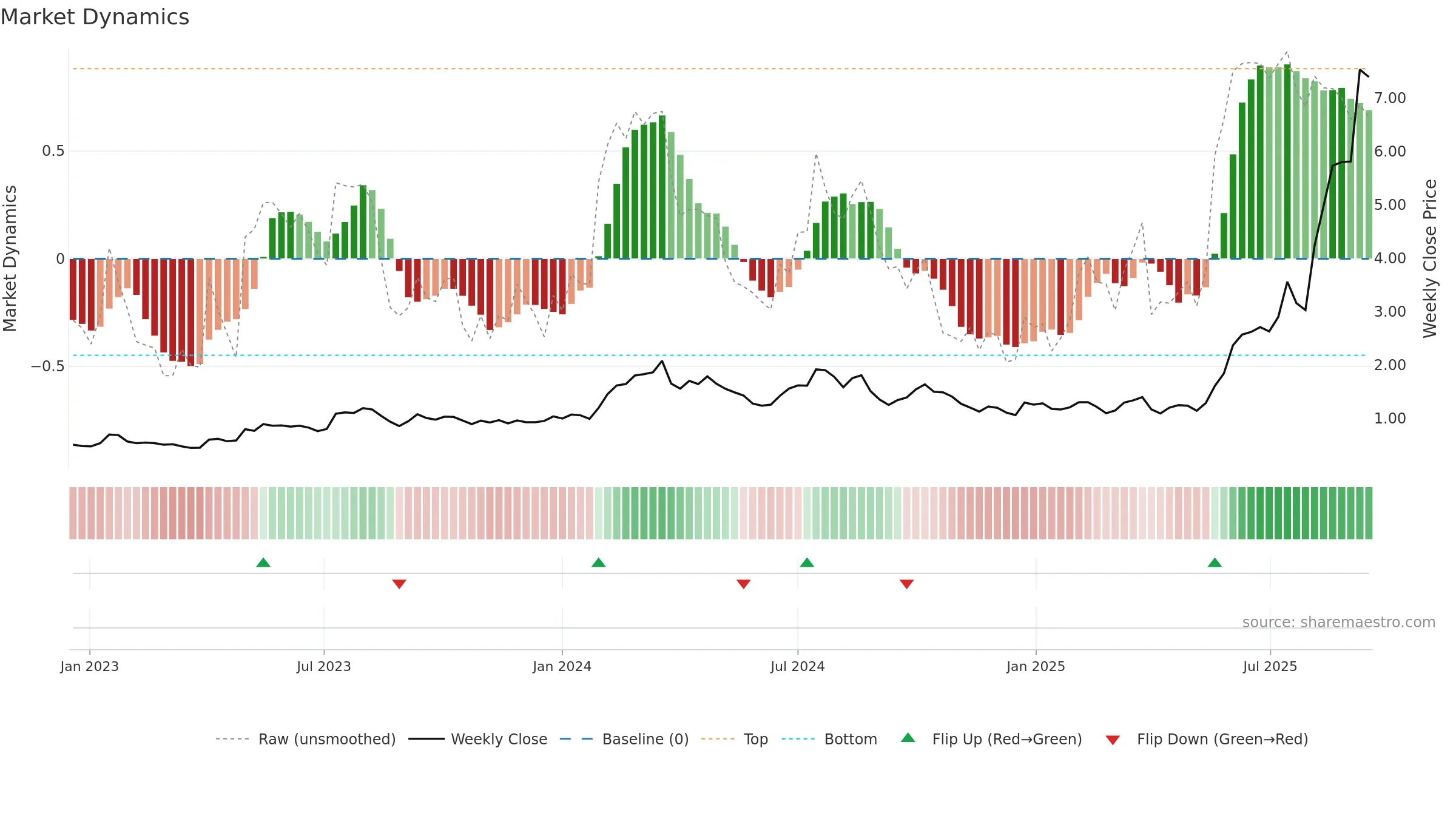Select the flip-up marker before Jul 2025
Viewport: 1456px width, 819px height.
point(1215,562)
